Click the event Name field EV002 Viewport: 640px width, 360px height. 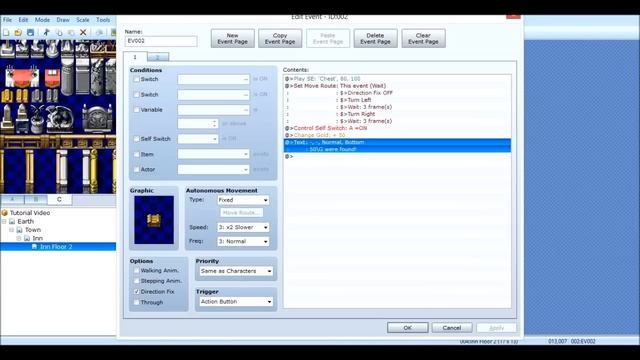[161, 41]
